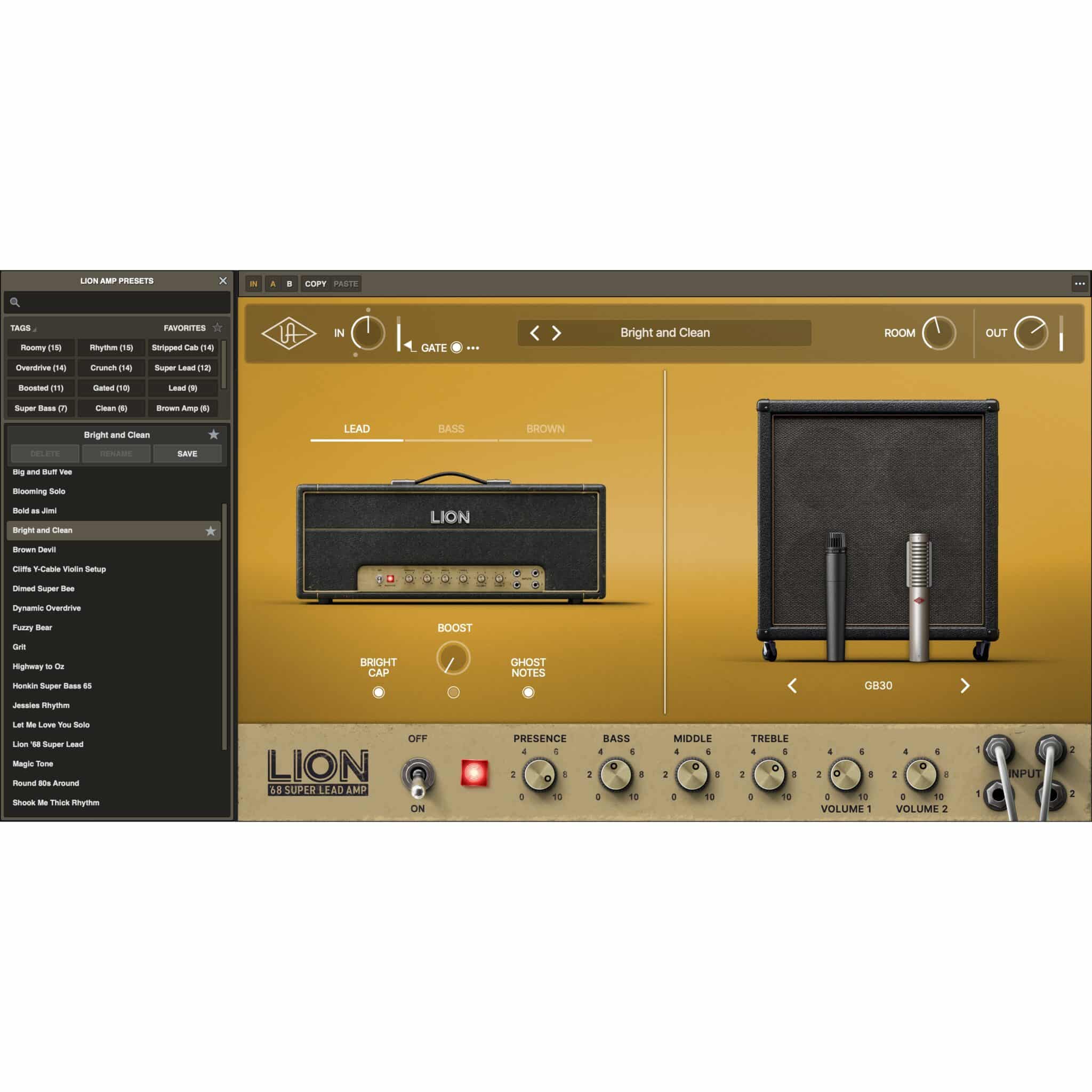Screen dimensions: 1092x1092
Task: Select previous speaker cabinet arrow
Action: pos(792,686)
